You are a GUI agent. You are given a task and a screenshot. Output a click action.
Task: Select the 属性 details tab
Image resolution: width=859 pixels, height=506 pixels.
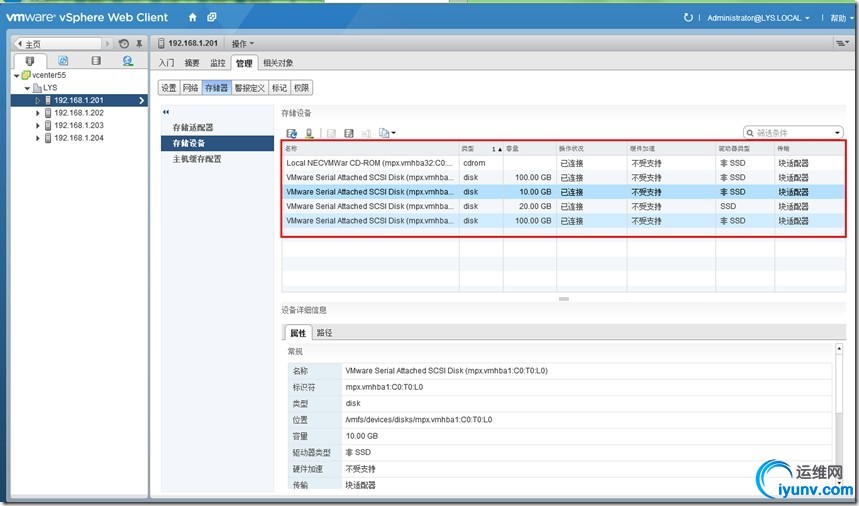[298, 332]
